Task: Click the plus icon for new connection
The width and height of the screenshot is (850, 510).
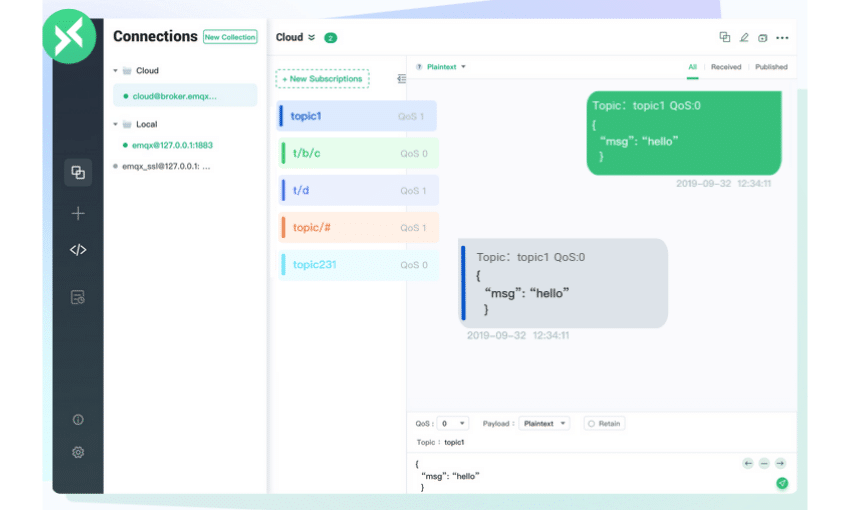Action: pyautogui.click(x=78, y=213)
